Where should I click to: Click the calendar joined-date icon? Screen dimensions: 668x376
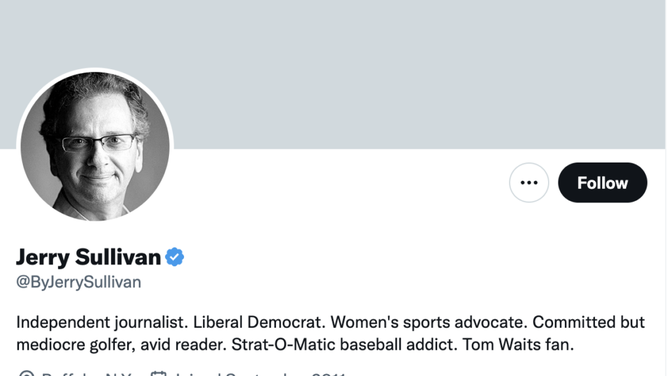158,373
